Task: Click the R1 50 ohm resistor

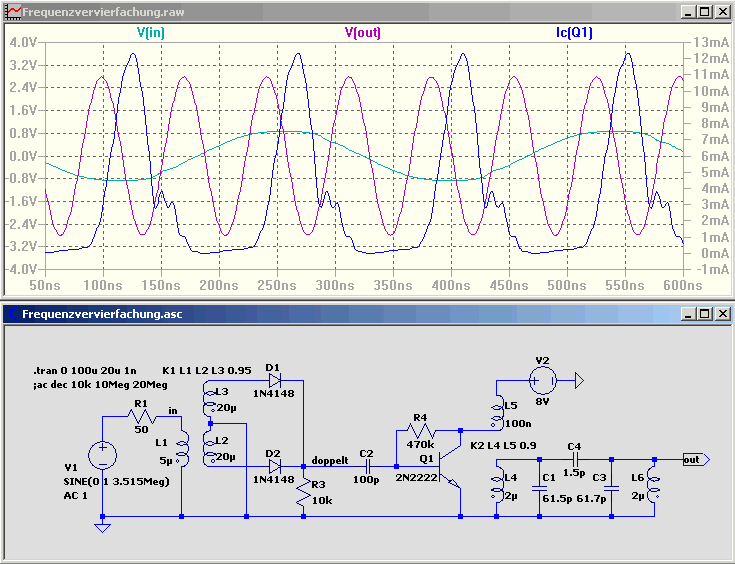Action: (x=142, y=416)
